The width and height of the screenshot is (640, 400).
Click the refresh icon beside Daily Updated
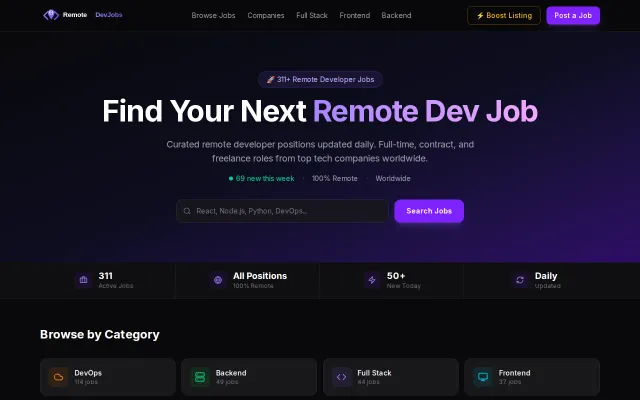520,280
